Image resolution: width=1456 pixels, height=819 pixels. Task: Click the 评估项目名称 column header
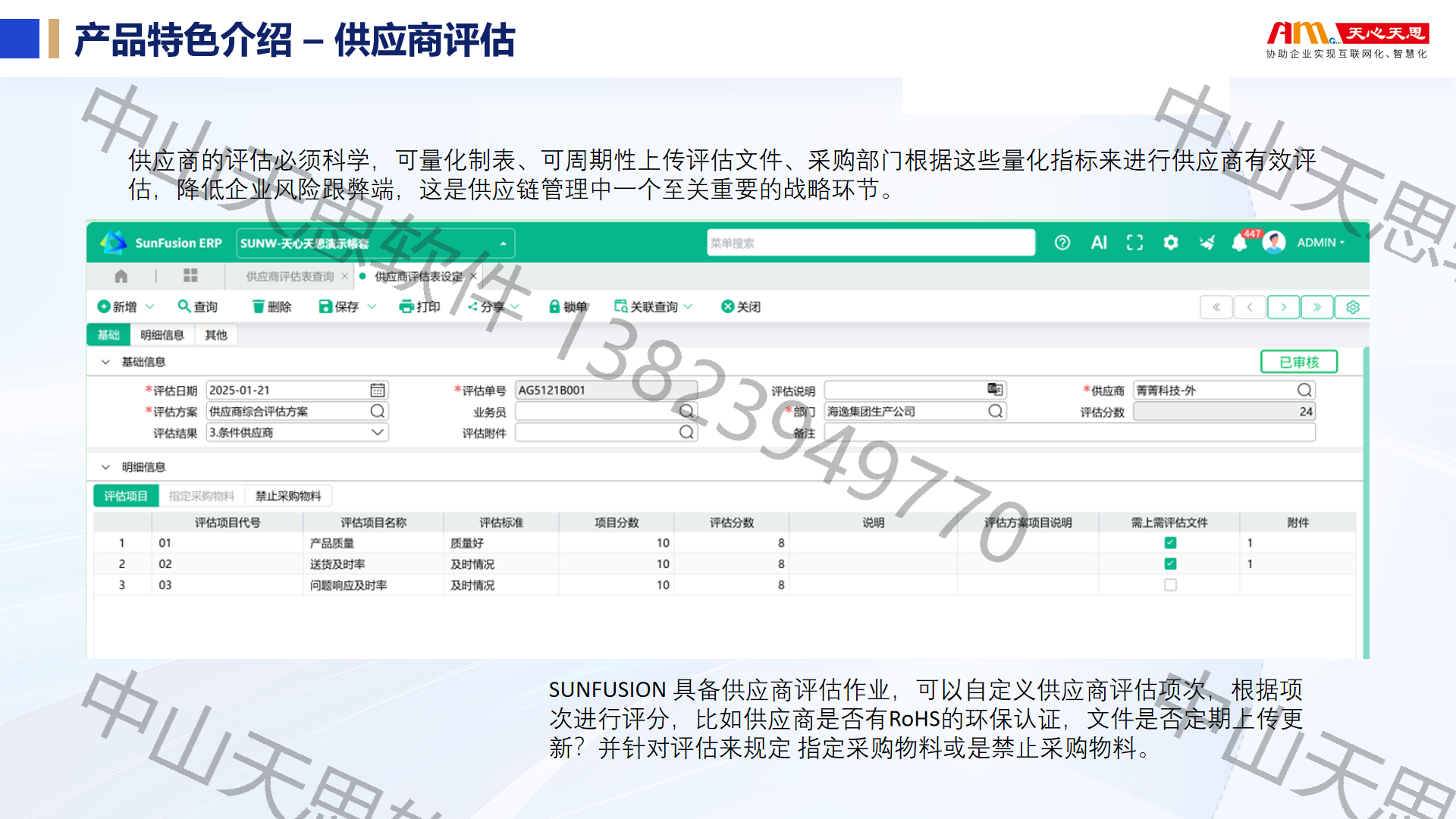tap(373, 522)
